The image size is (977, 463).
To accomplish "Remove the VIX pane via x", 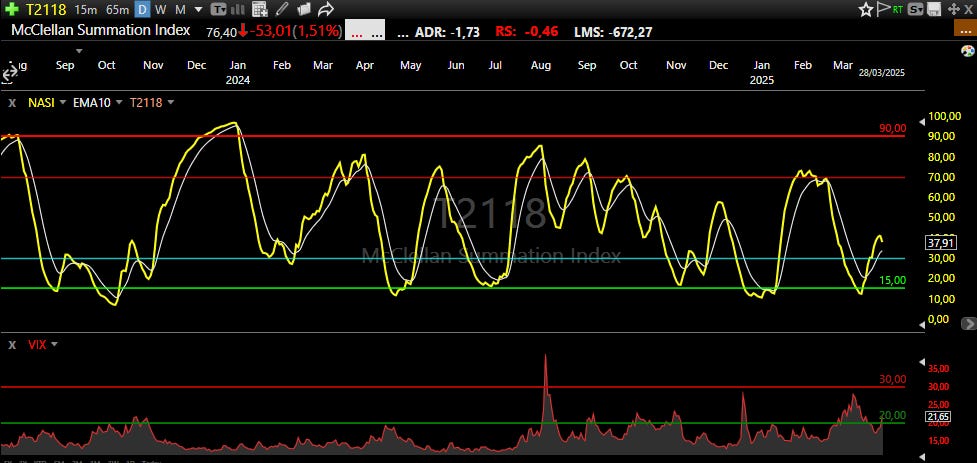I will tap(11, 345).
